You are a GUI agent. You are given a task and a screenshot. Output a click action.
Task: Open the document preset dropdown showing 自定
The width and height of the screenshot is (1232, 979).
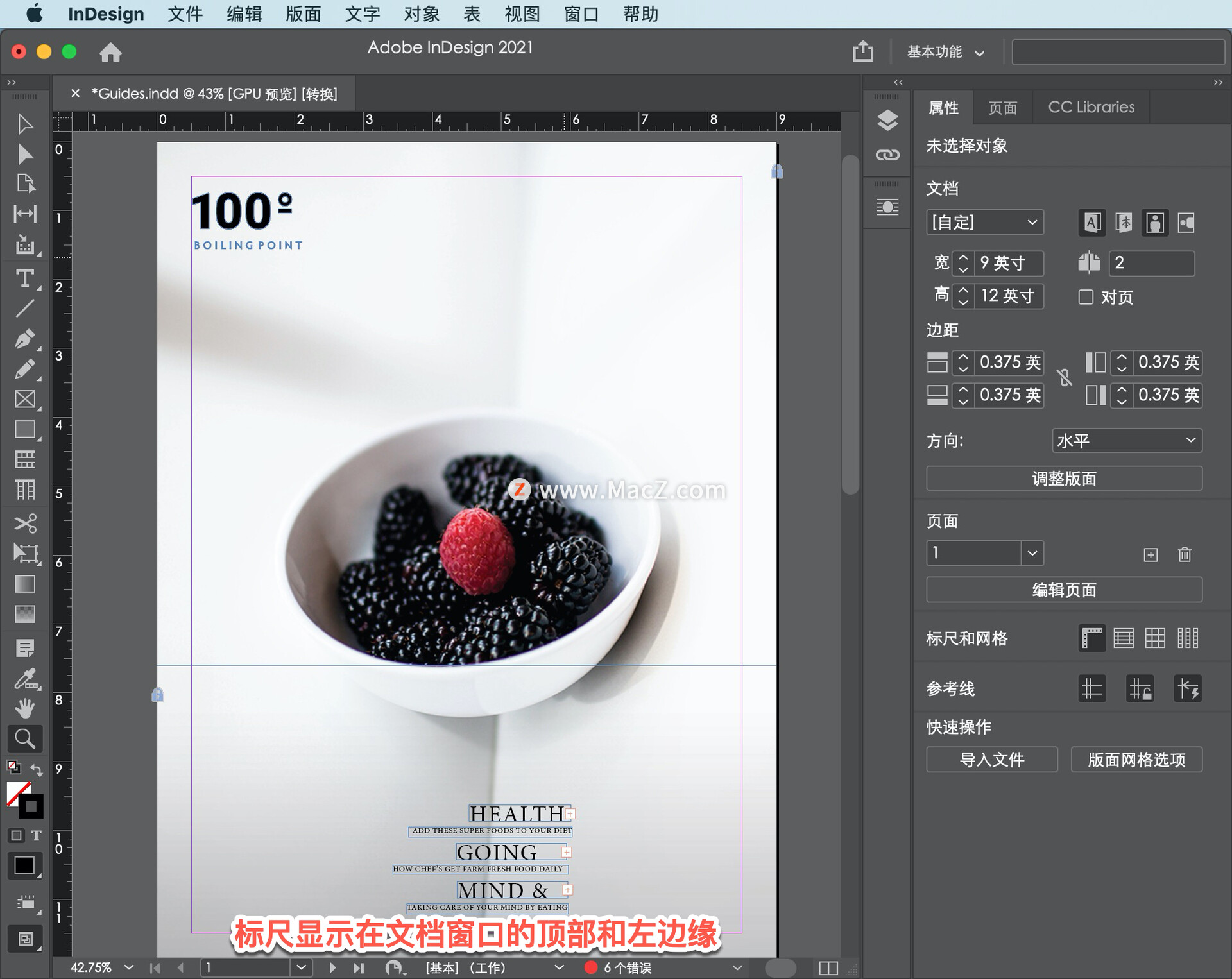coord(985,222)
